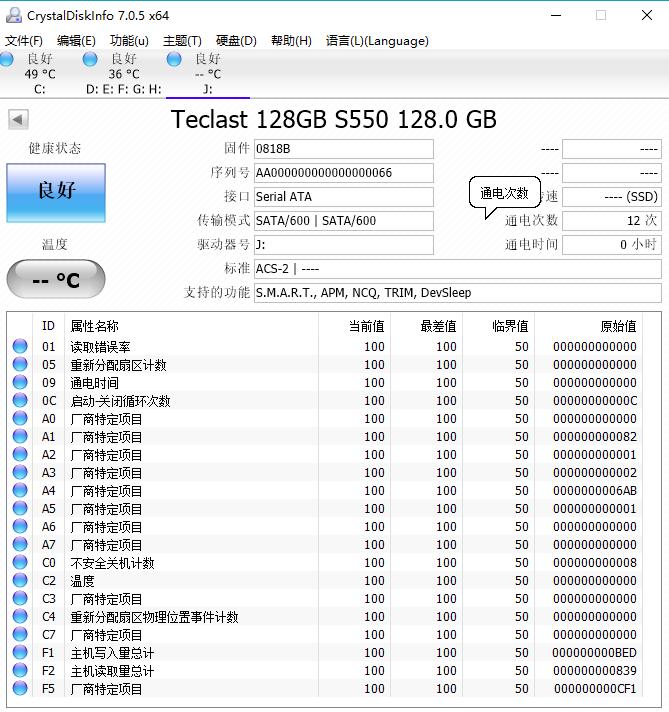The image size is (669, 712).
Task: Open the 编辑(E) menu
Action: (76, 41)
